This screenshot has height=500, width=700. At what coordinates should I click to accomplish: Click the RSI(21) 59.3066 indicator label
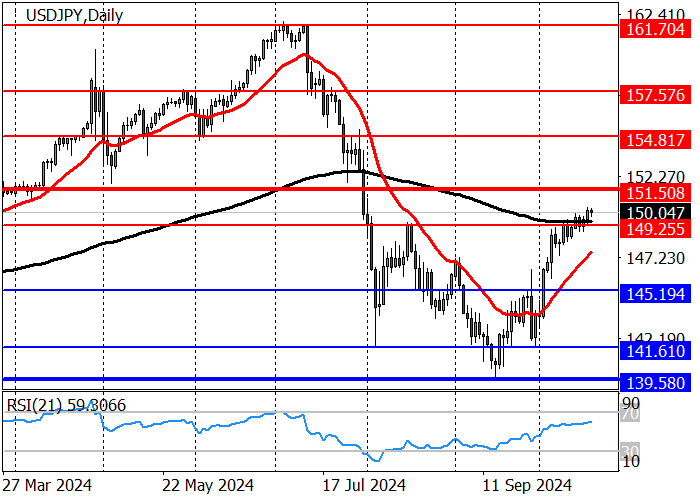click(x=66, y=405)
